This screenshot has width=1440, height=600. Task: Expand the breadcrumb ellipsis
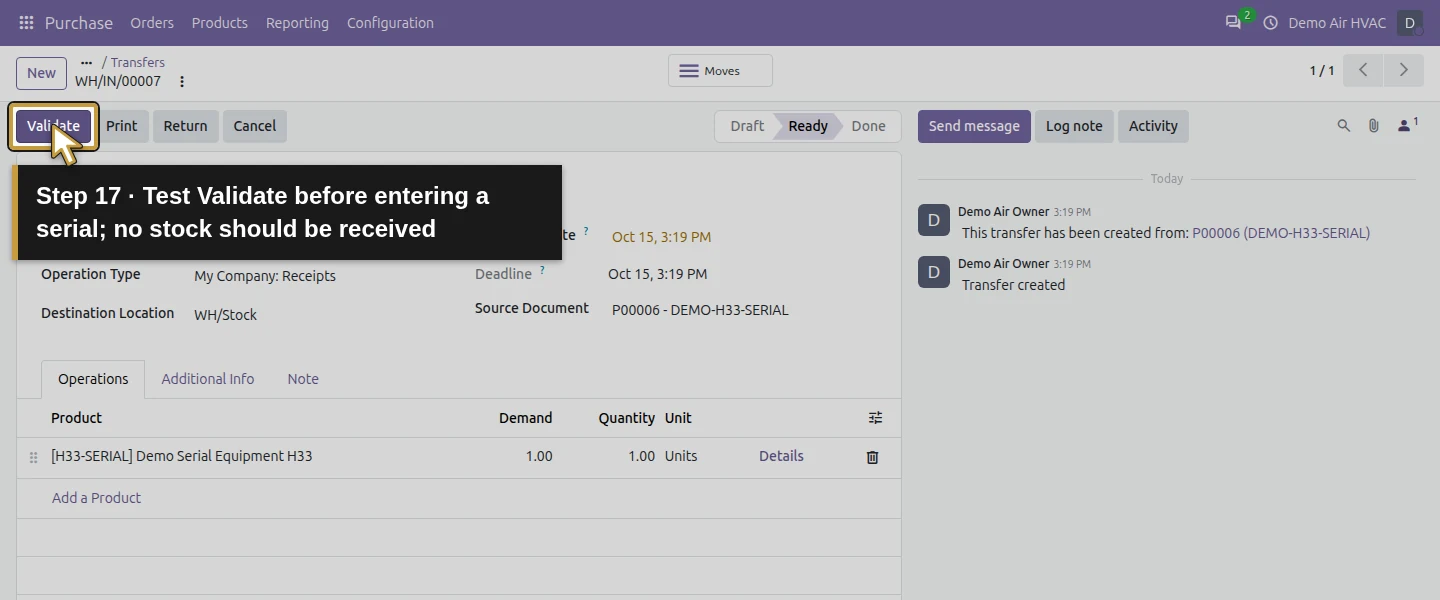[x=86, y=62]
